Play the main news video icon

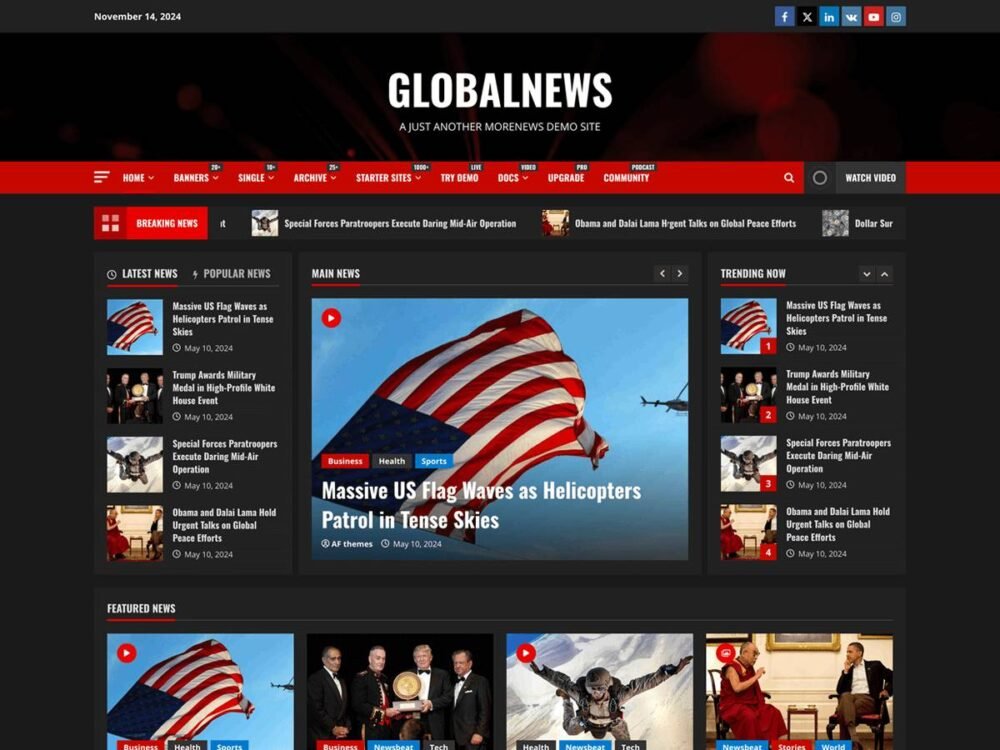click(331, 318)
